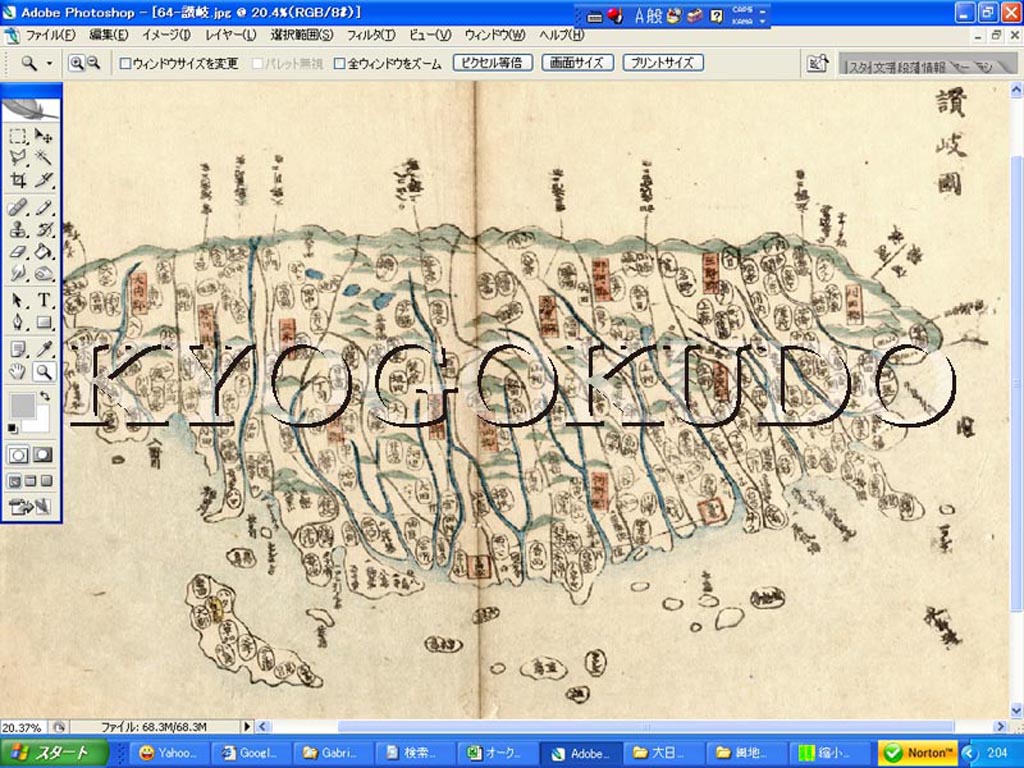Select the History Brush tool
Screen dimensions: 1024x768
point(43,230)
